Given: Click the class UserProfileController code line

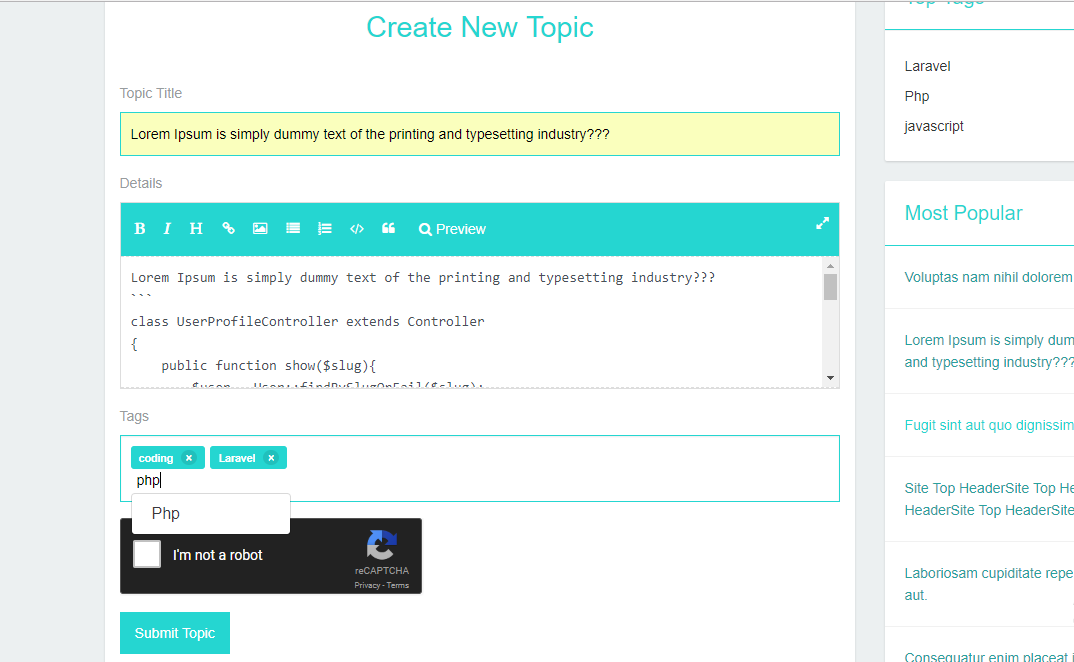Looking at the screenshot, I should click(308, 321).
